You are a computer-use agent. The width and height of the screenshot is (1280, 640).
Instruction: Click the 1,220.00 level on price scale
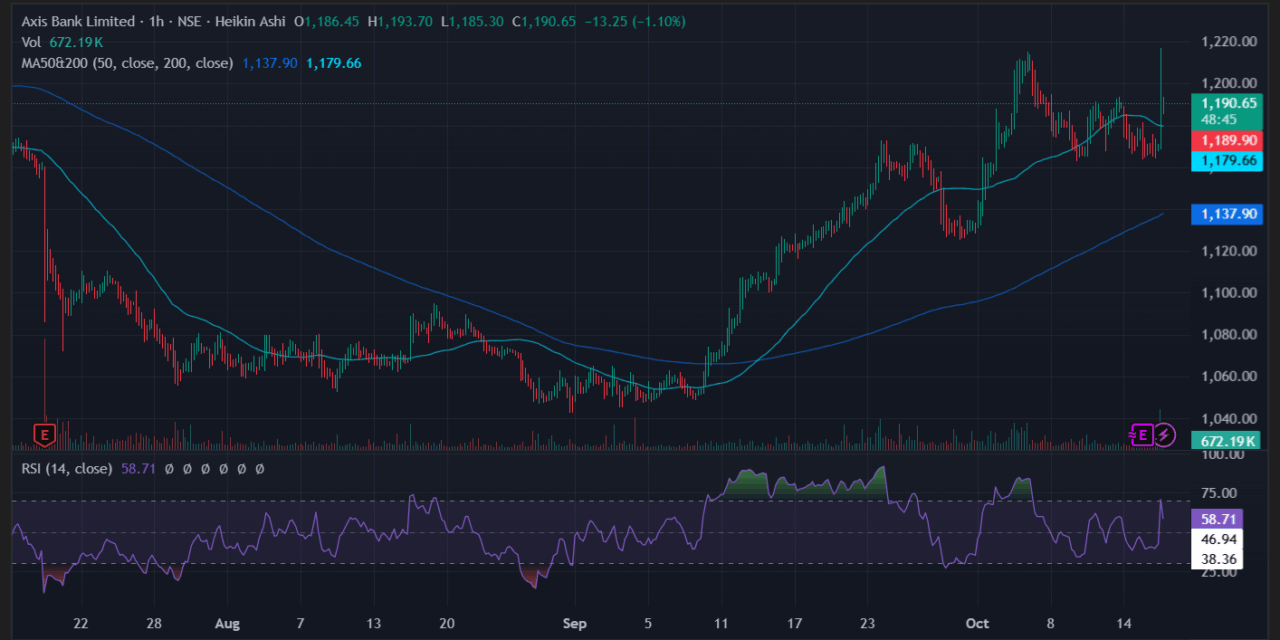click(1228, 42)
